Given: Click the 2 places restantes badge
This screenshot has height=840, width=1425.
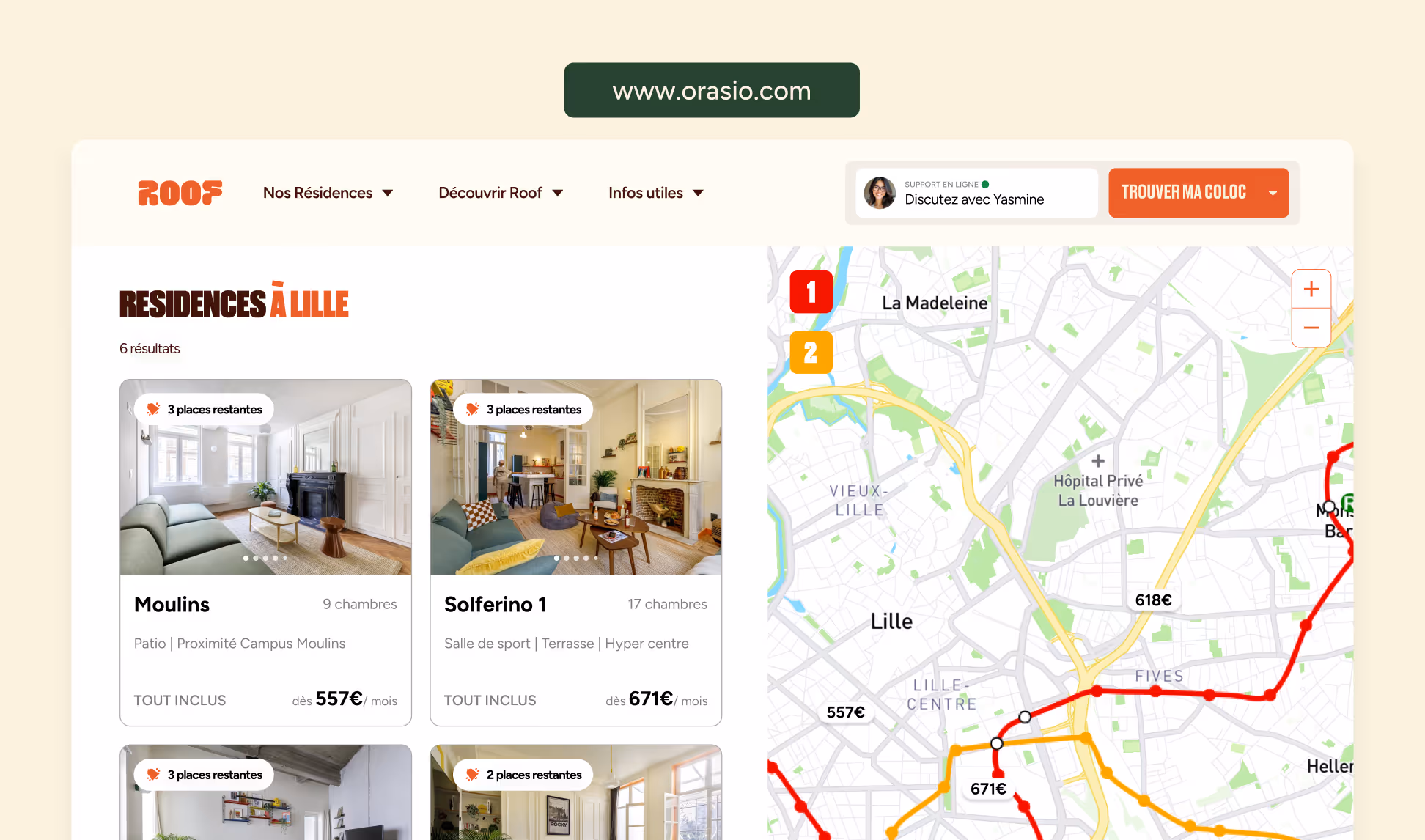Looking at the screenshot, I should (x=523, y=775).
